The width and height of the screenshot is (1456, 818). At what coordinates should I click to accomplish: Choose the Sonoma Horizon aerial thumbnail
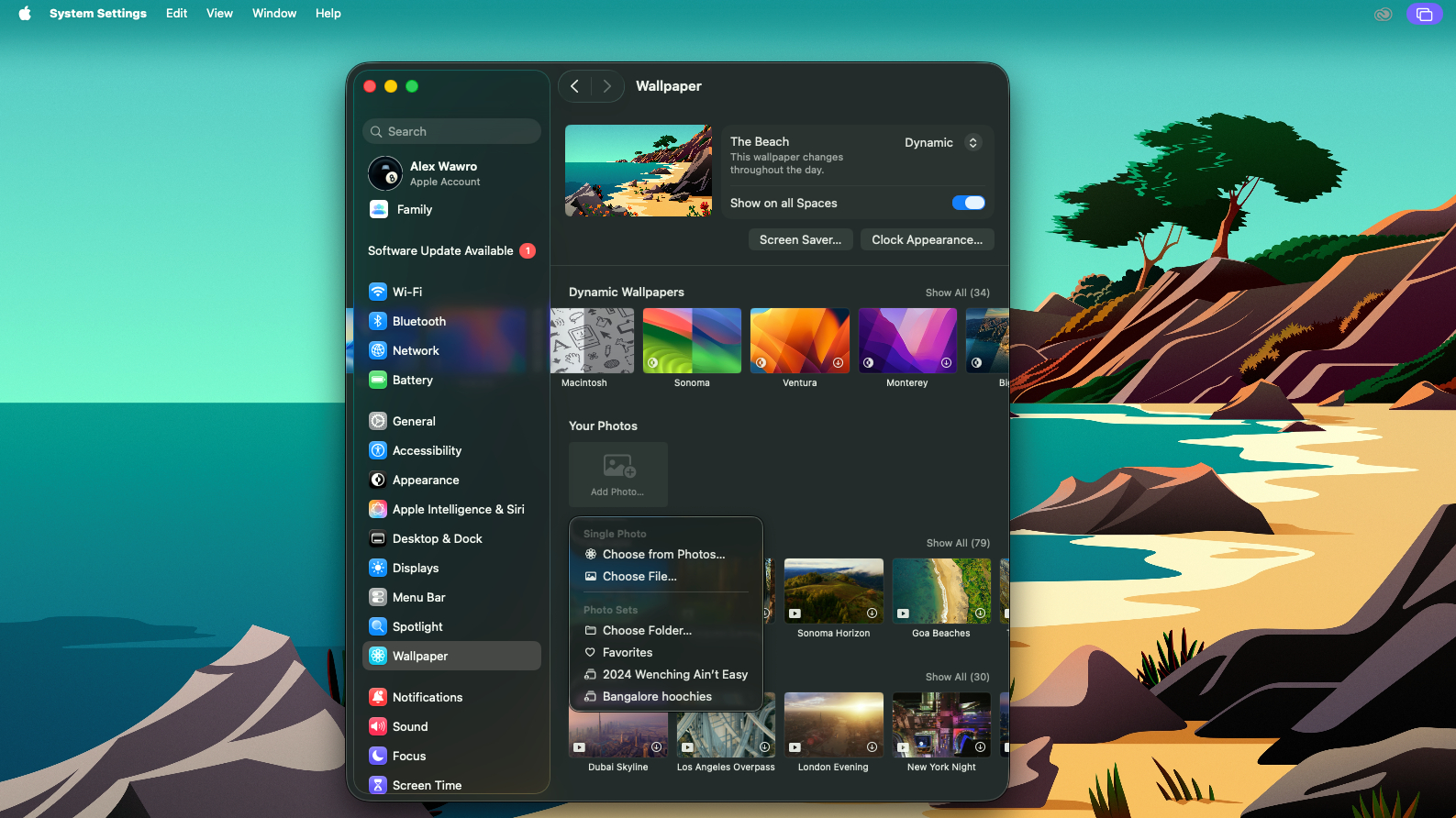tap(834, 591)
